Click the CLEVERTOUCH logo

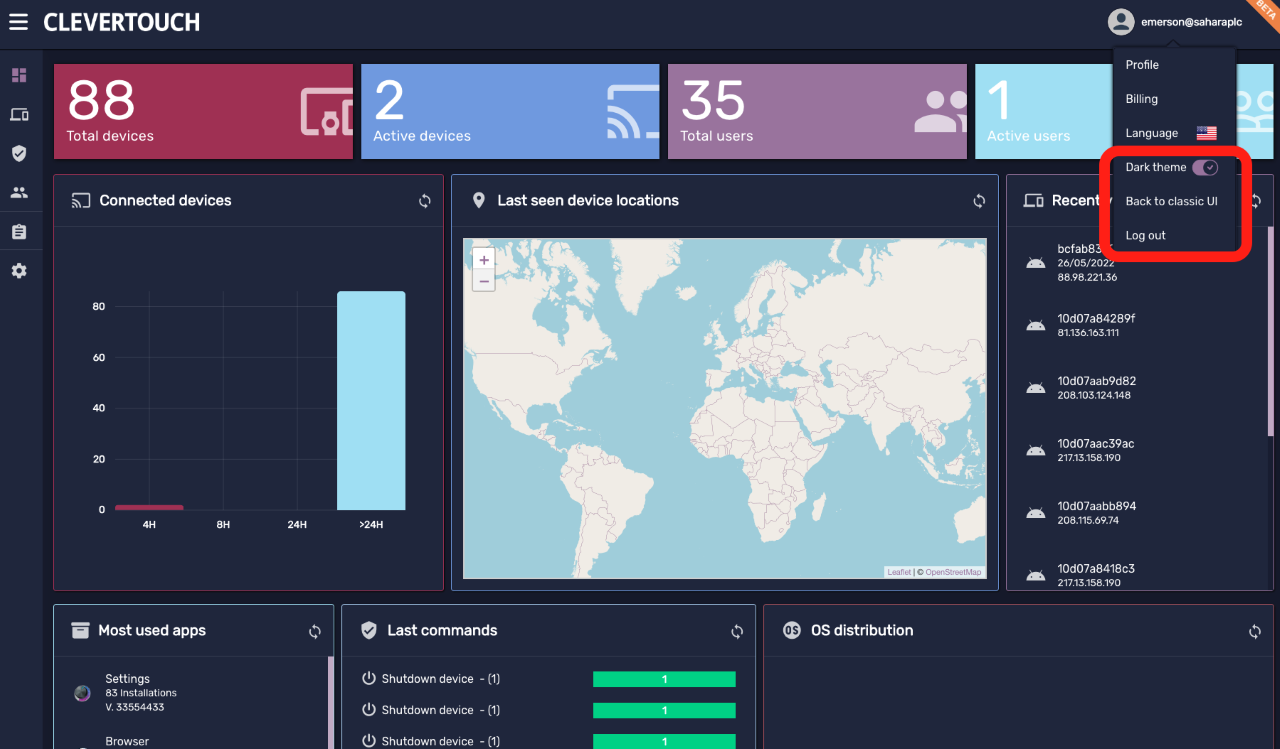pos(121,22)
